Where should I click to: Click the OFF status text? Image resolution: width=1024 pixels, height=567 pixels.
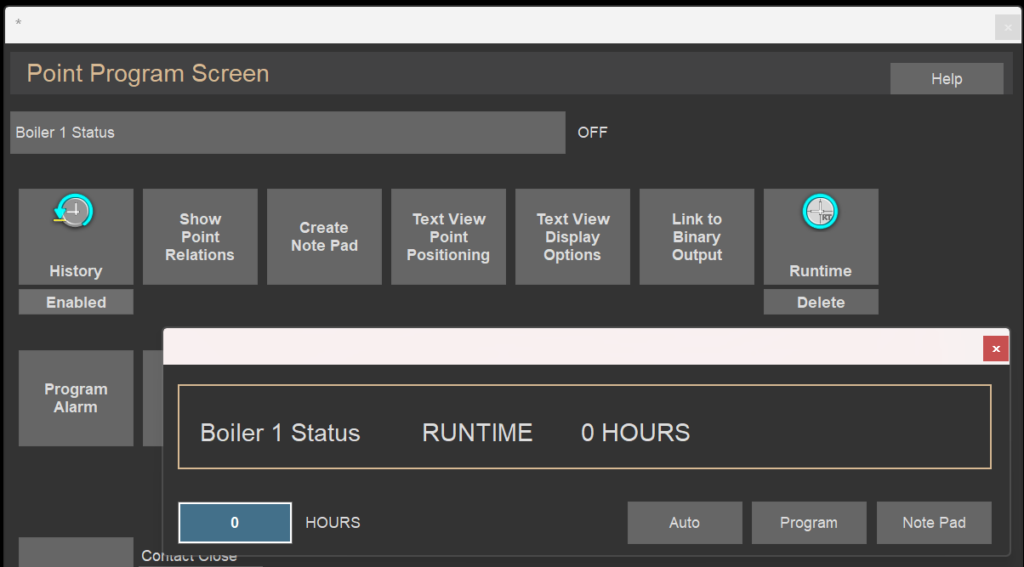coord(592,133)
